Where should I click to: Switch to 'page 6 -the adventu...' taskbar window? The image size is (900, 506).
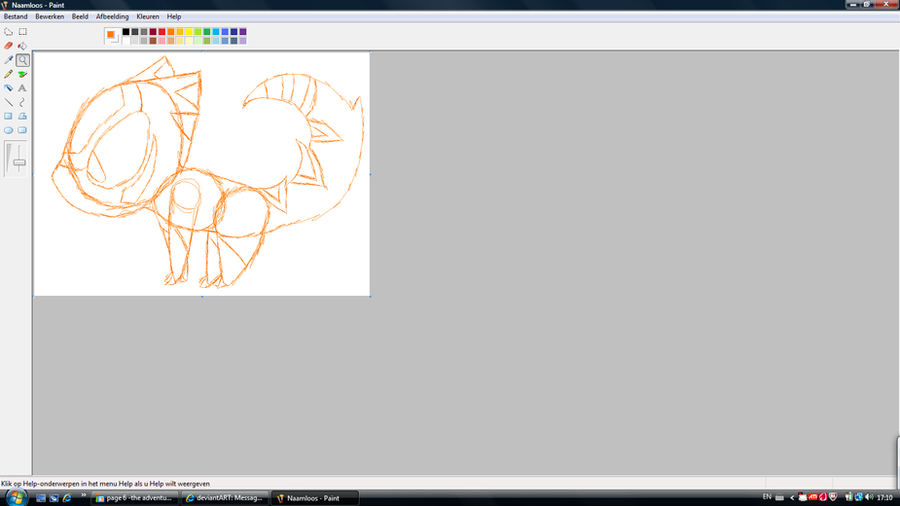[x=135, y=498]
